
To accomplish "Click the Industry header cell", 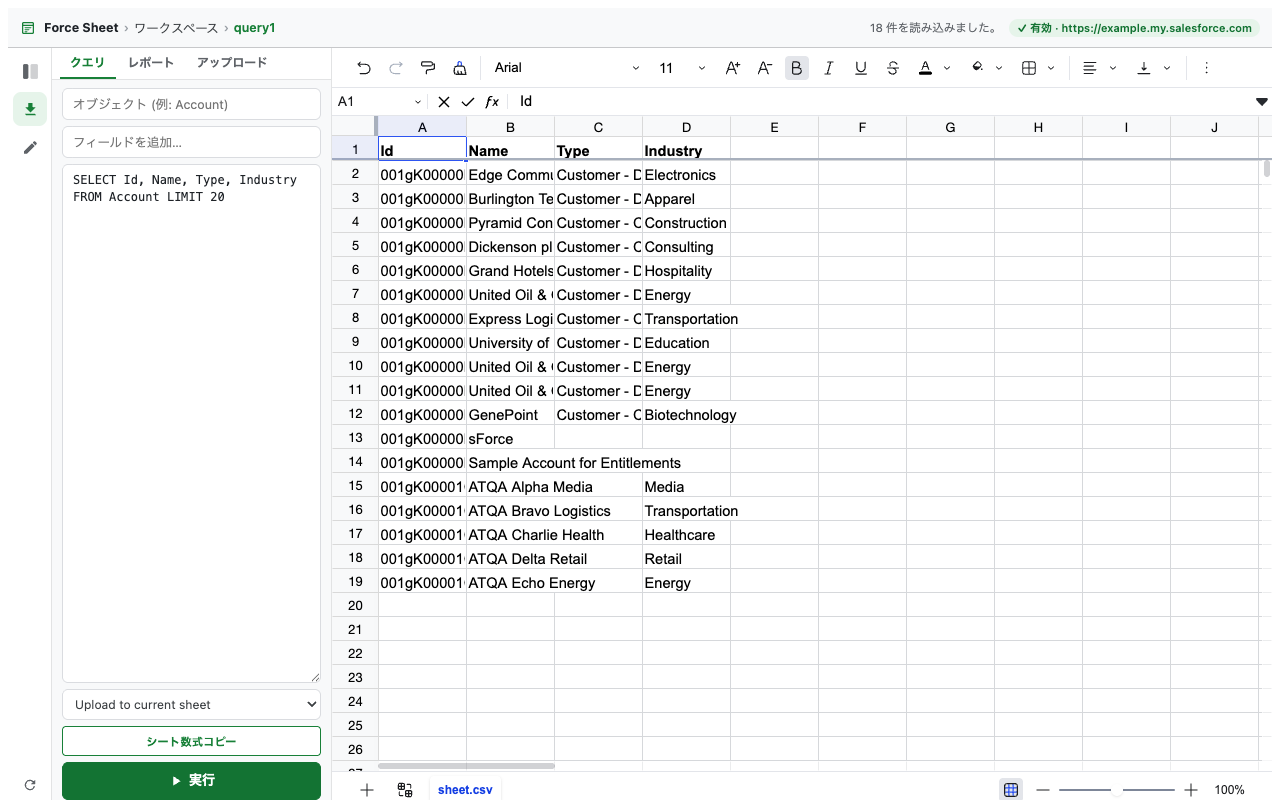I will tap(686, 150).
